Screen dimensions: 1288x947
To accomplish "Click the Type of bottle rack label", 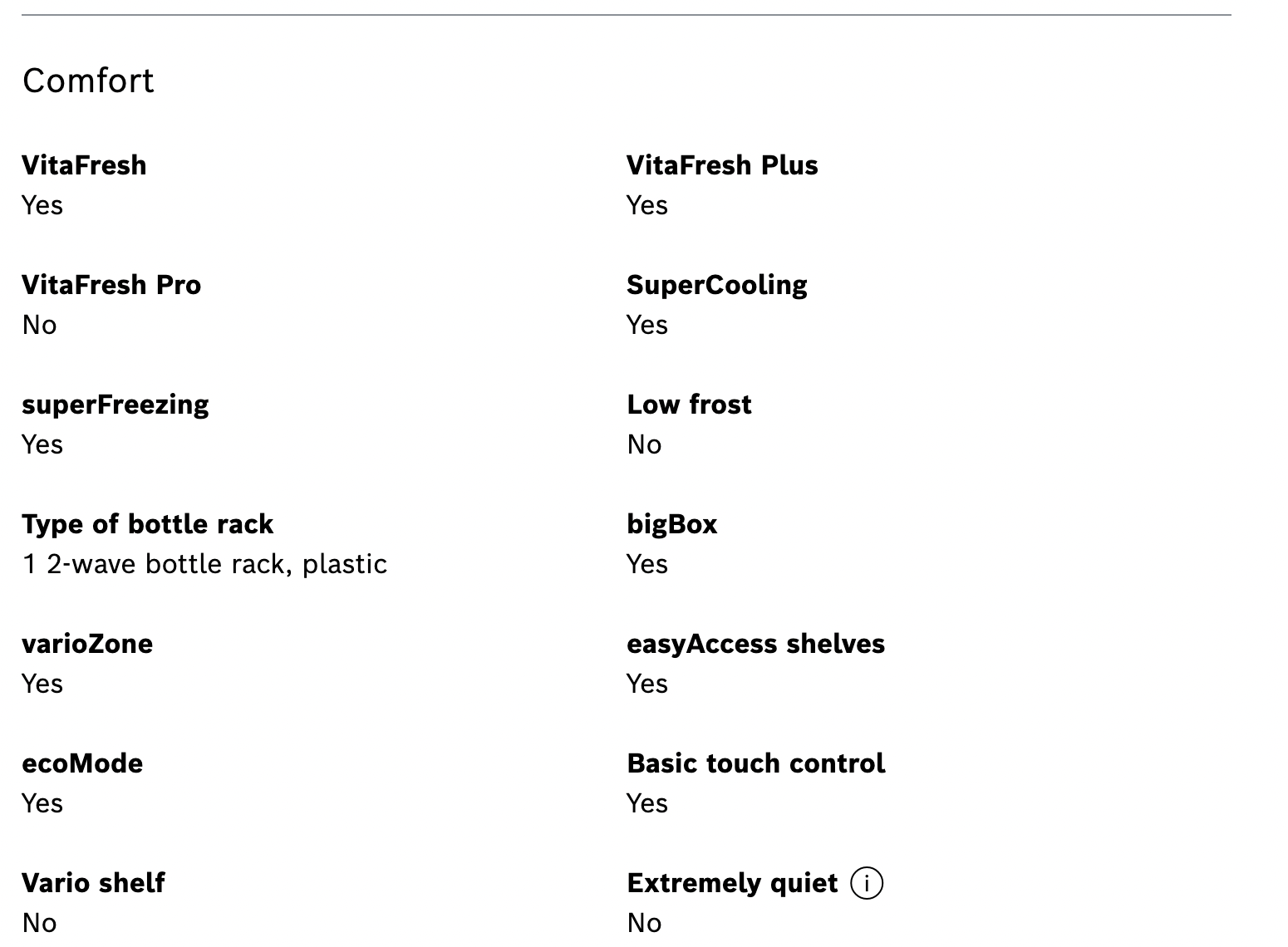I will click(x=148, y=524).
